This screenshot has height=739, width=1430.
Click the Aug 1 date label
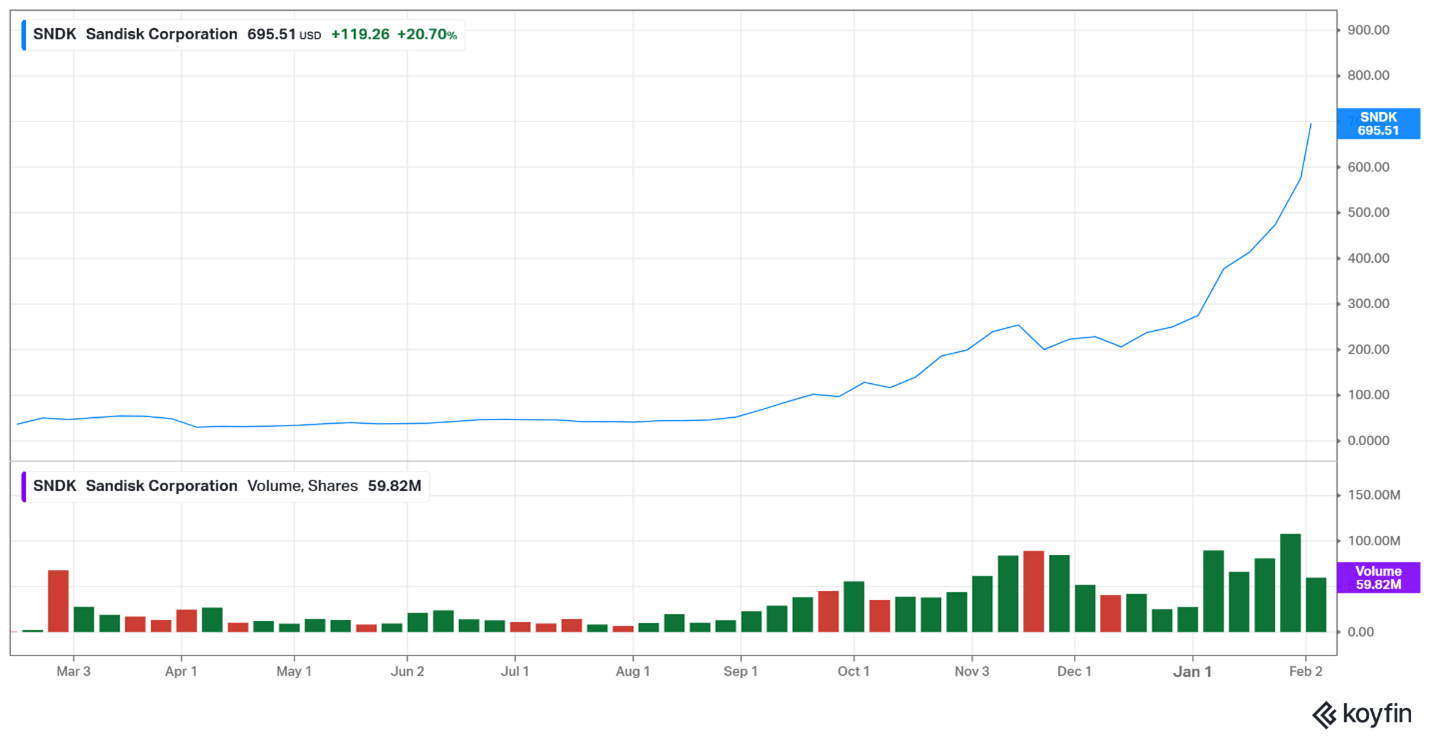633,671
